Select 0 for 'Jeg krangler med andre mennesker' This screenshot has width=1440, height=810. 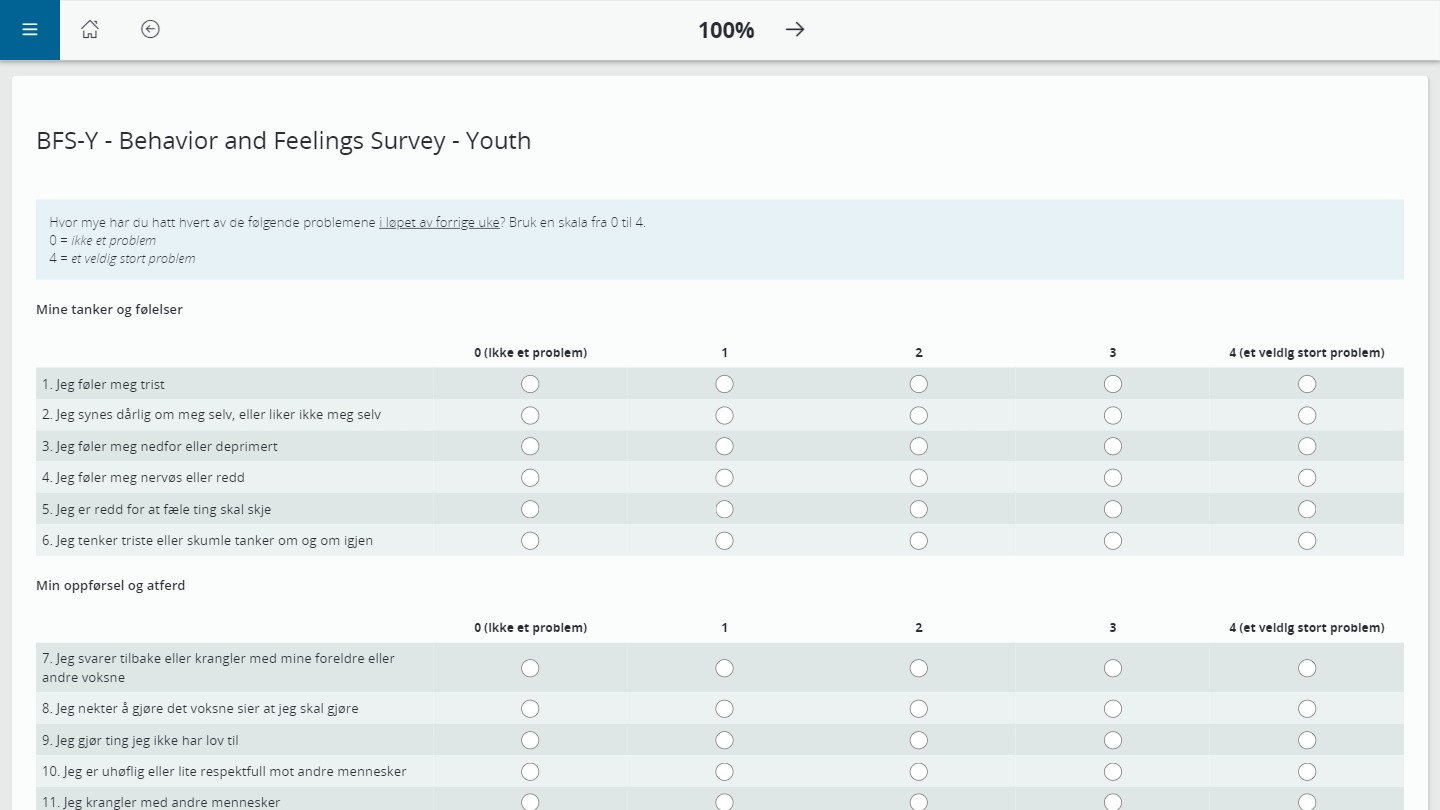(x=530, y=801)
